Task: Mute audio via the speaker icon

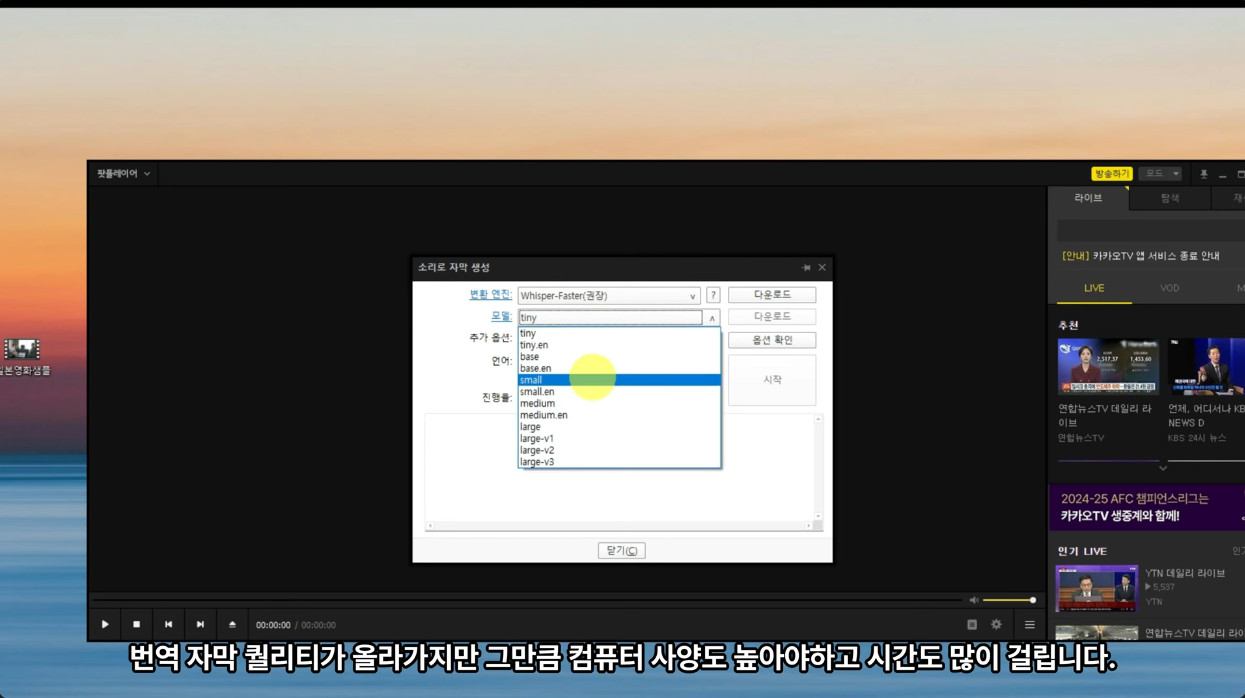Action: click(974, 600)
